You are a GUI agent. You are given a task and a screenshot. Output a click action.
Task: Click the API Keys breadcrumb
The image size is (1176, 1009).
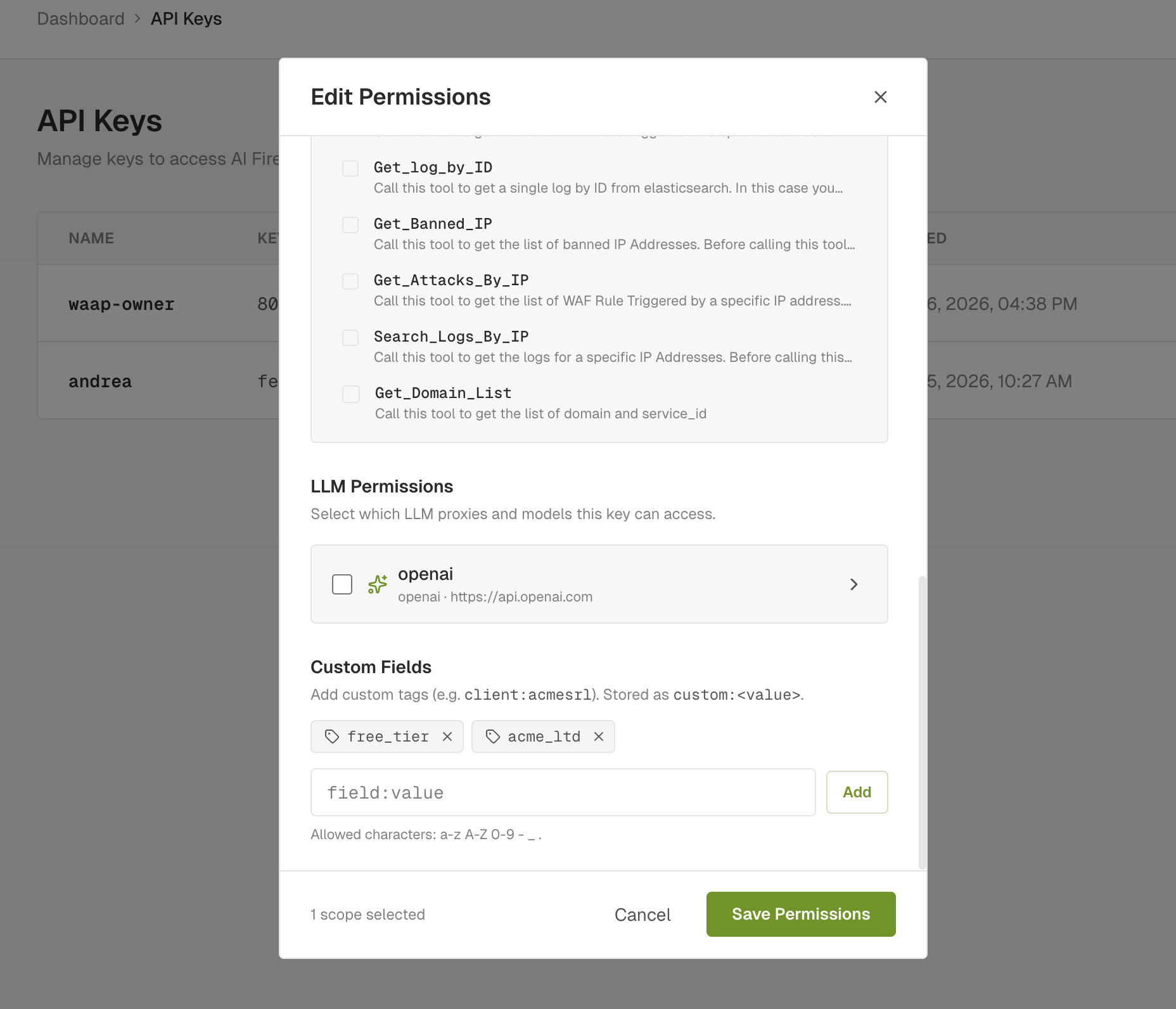186,19
